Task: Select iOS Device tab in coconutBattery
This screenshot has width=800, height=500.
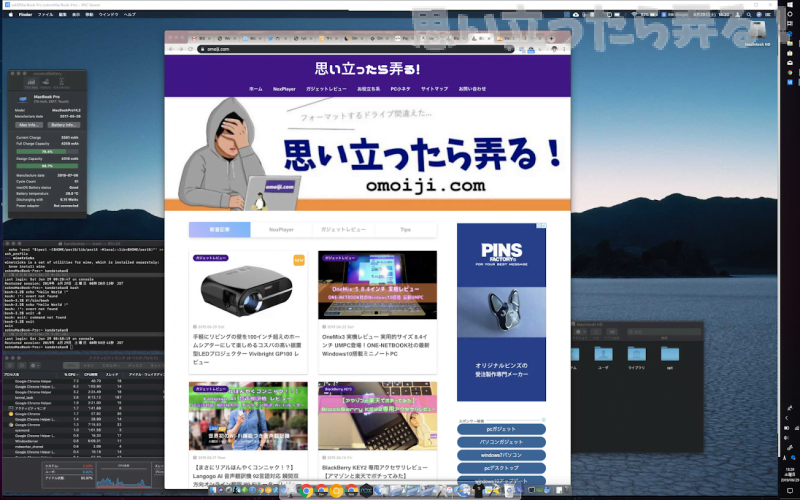Action: (x=61, y=84)
